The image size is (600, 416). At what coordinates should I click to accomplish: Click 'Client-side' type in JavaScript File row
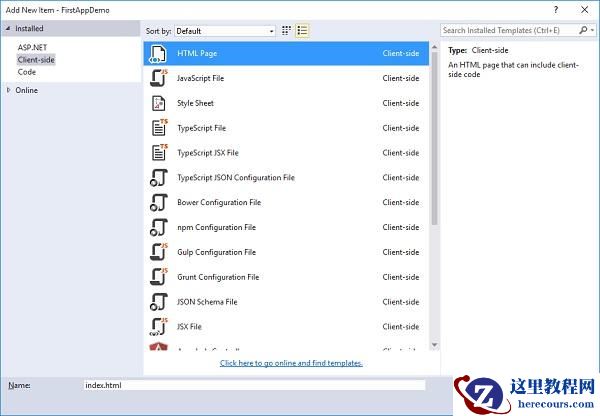pos(401,78)
